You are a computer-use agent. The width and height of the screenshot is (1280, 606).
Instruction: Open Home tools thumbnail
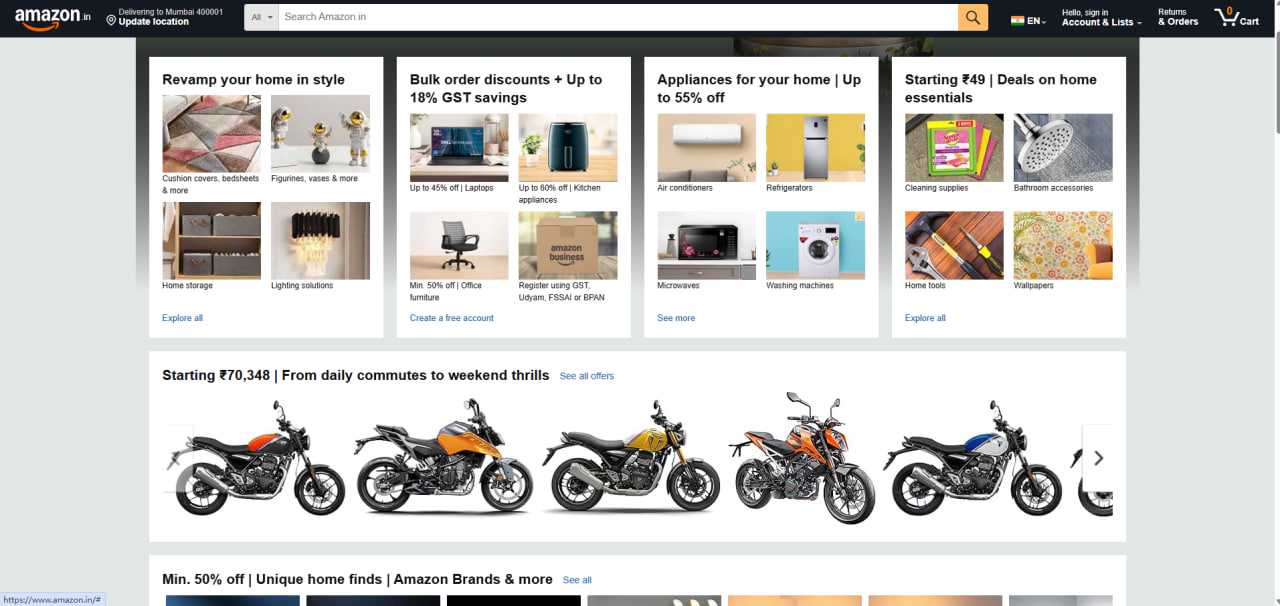(954, 245)
